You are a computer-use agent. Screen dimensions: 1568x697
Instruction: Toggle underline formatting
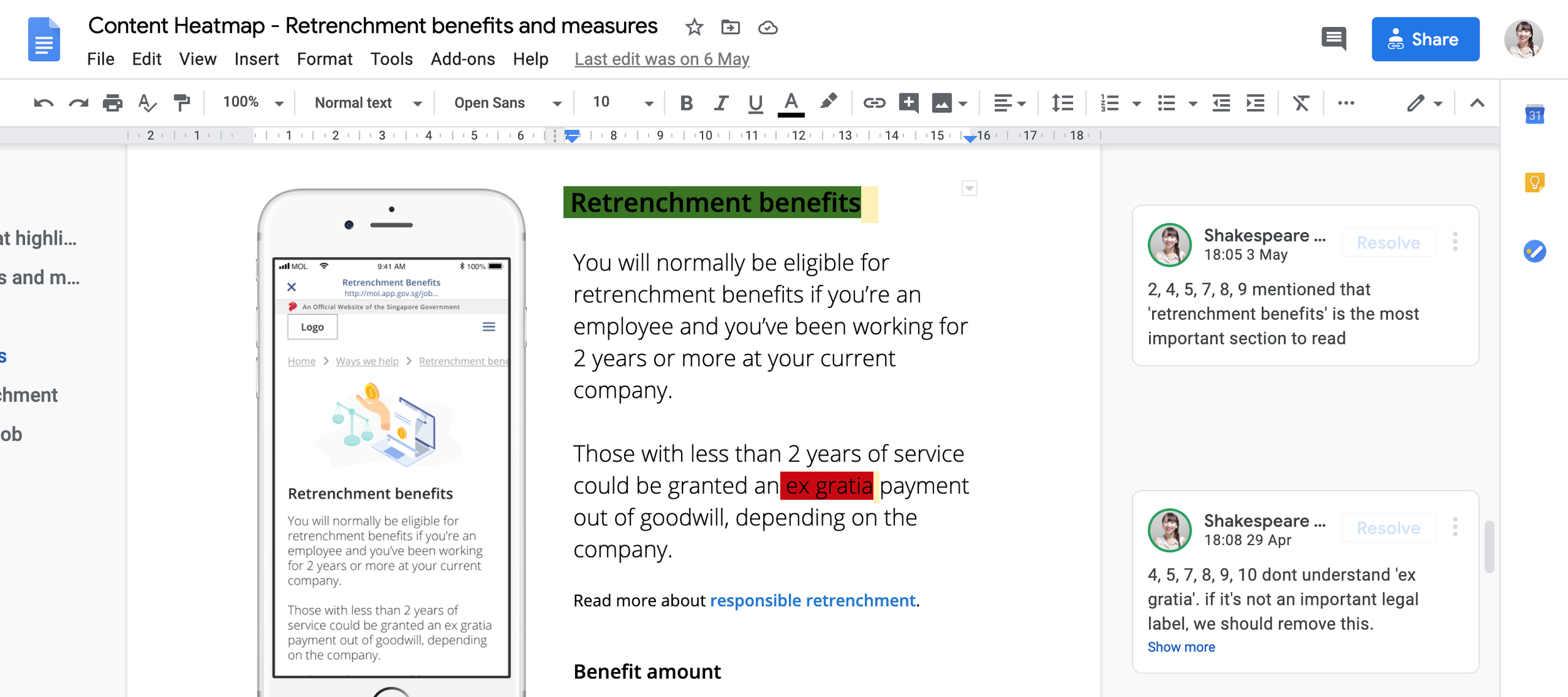point(756,104)
